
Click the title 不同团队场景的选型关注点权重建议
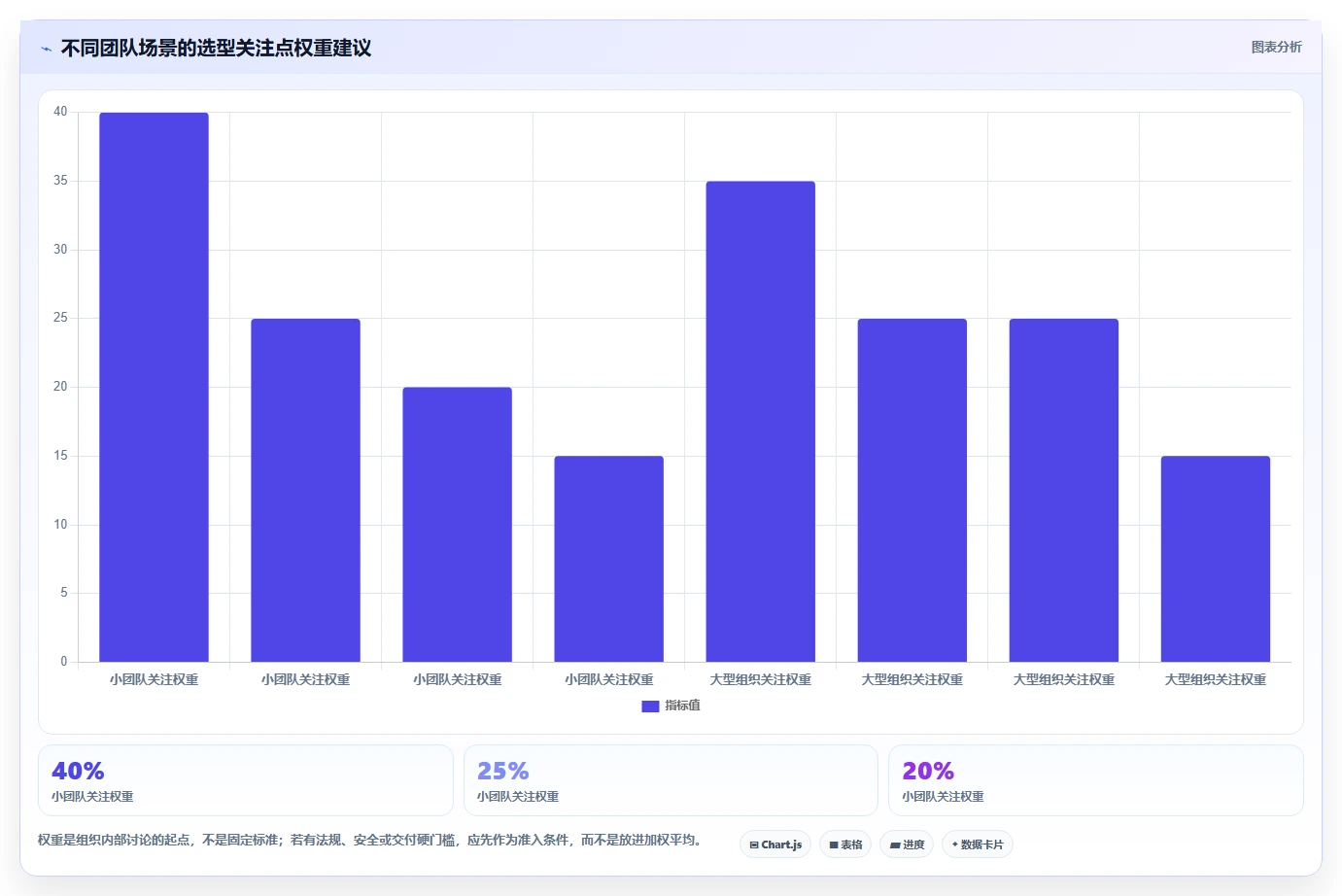tap(216, 49)
